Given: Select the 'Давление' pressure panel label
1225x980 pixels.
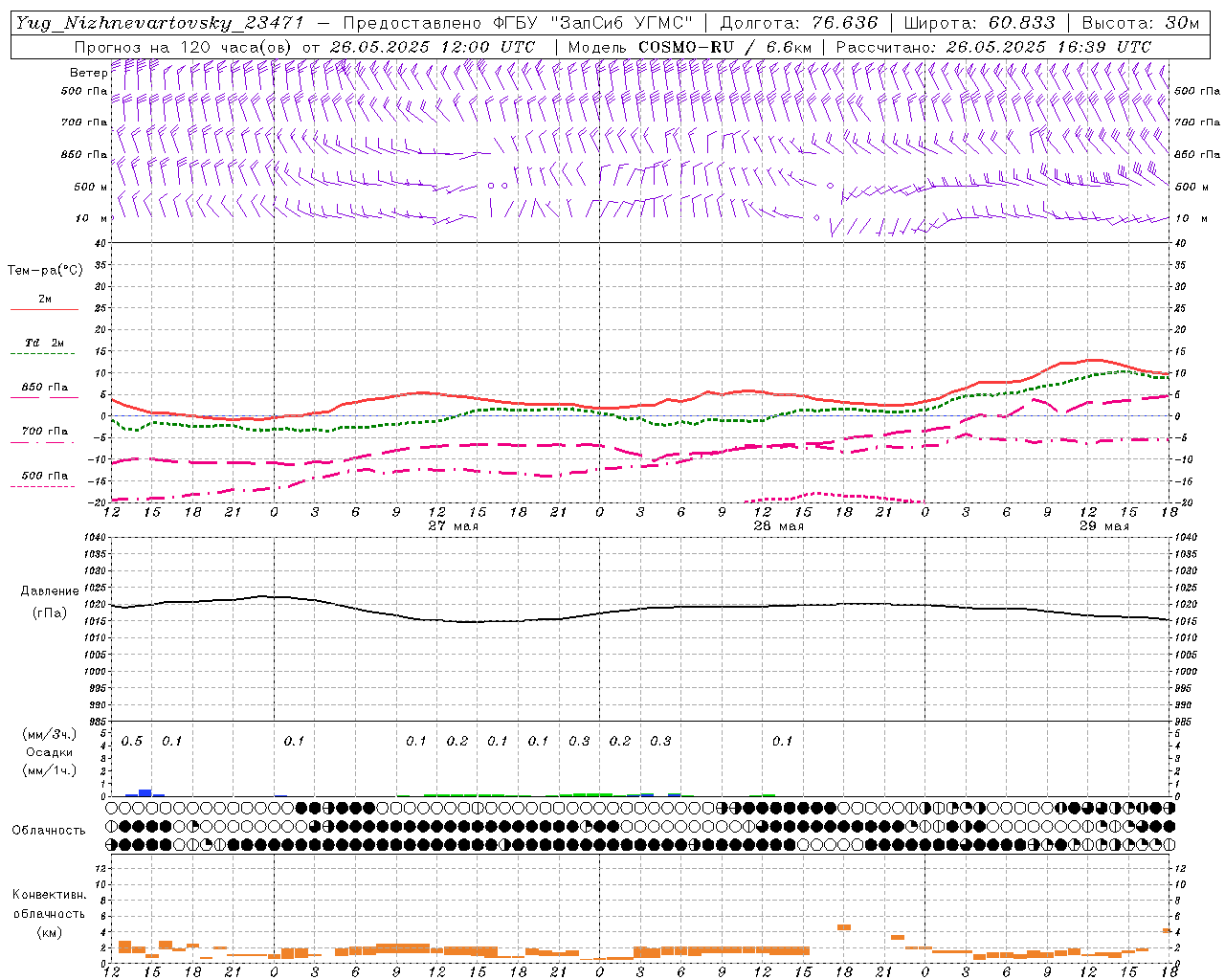Looking at the screenshot, I should pyautogui.click(x=48, y=591).
